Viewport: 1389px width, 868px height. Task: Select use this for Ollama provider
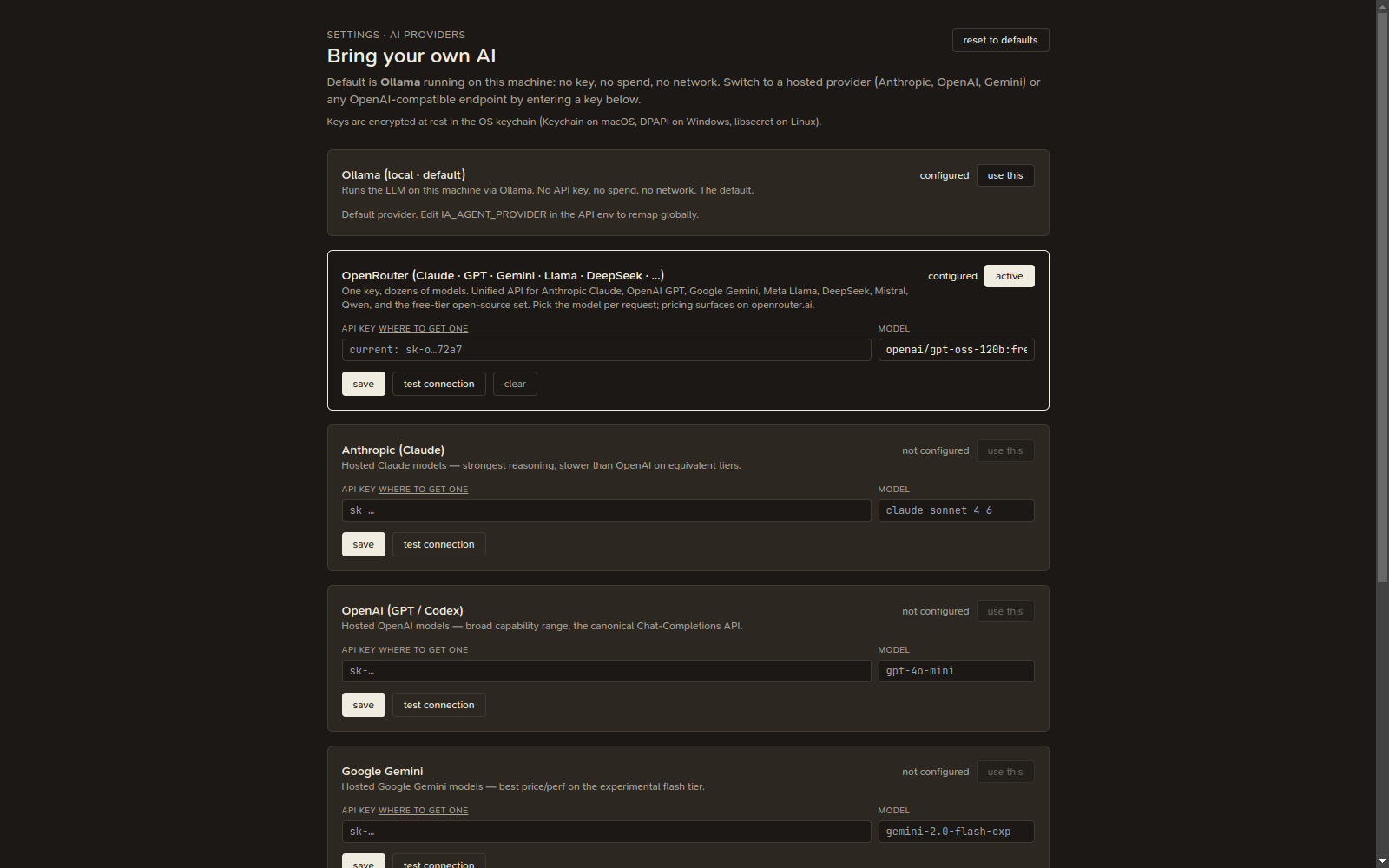coord(1004,175)
